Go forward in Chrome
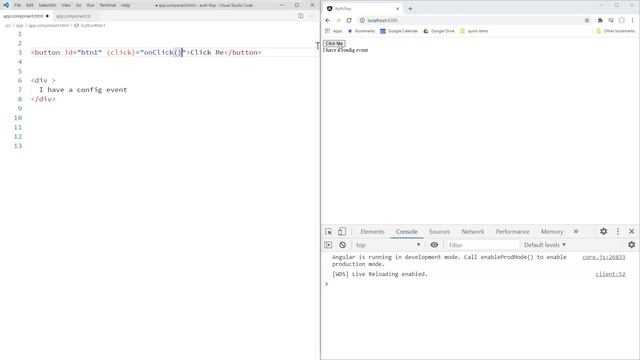Image resolution: width=640 pixels, height=360 pixels. pos(338,20)
